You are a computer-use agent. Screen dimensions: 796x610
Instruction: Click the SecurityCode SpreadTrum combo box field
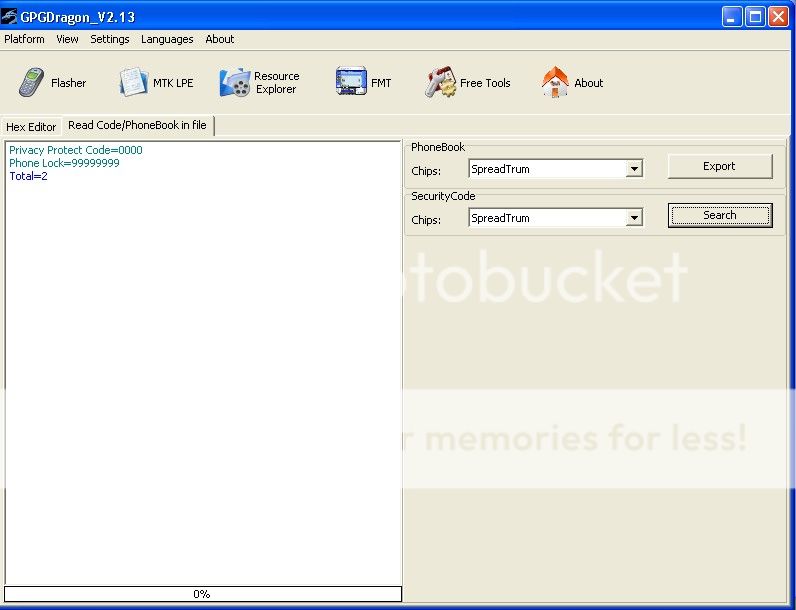[x=555, y=218]
